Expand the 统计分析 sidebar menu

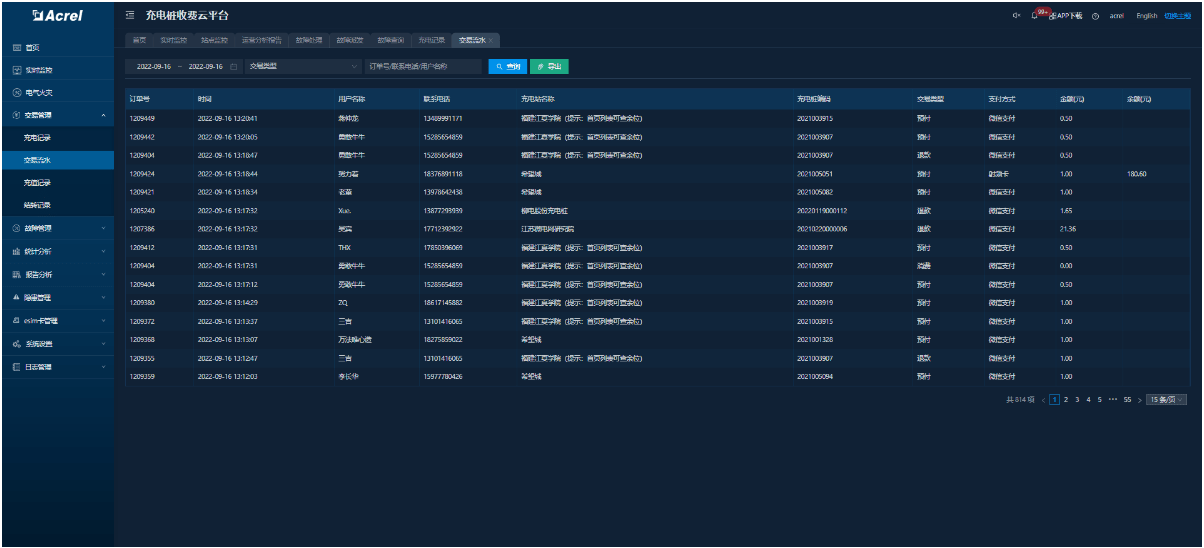tap(103, 251)
